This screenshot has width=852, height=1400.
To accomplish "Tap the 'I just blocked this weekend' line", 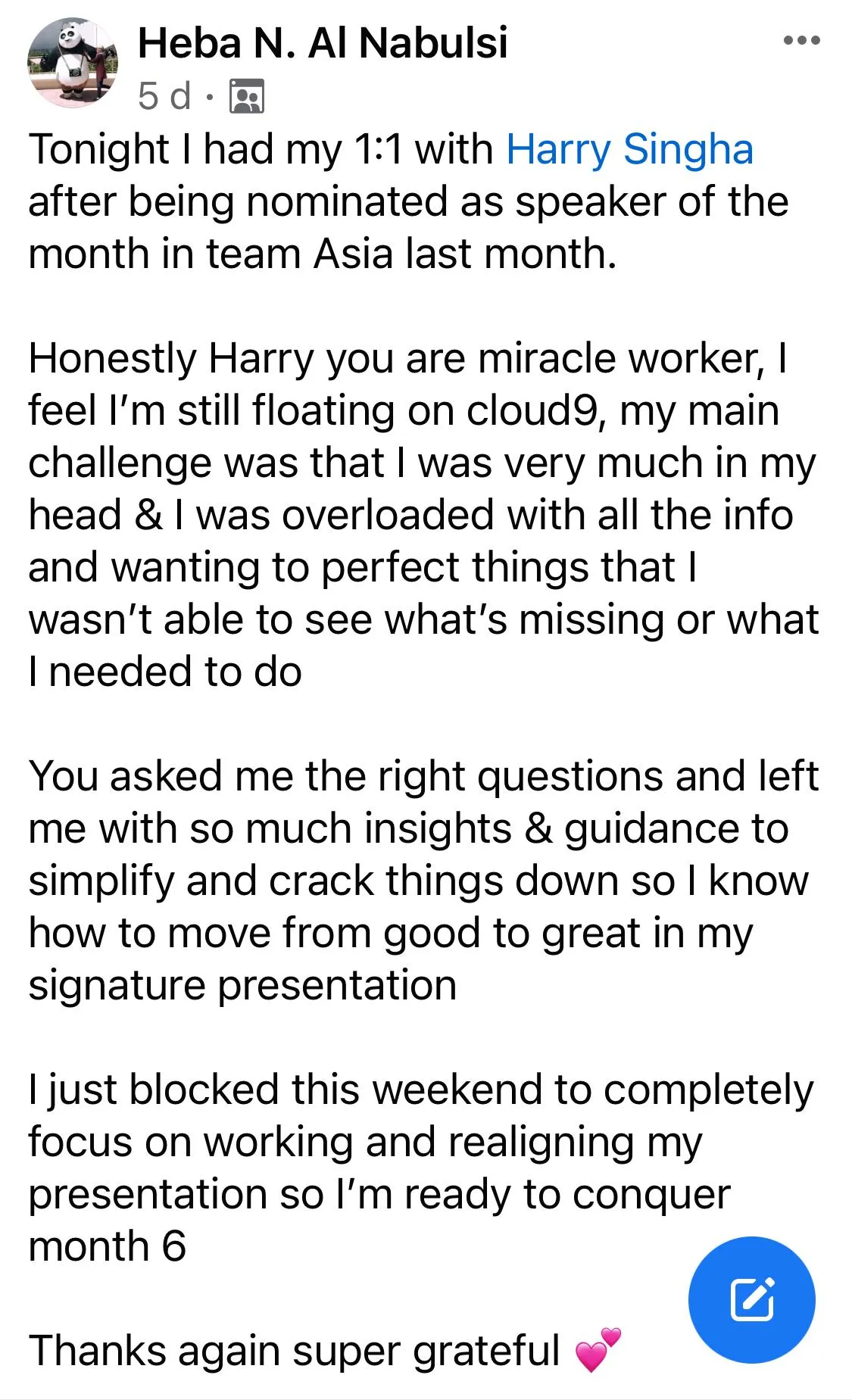I will point(420,1090).
